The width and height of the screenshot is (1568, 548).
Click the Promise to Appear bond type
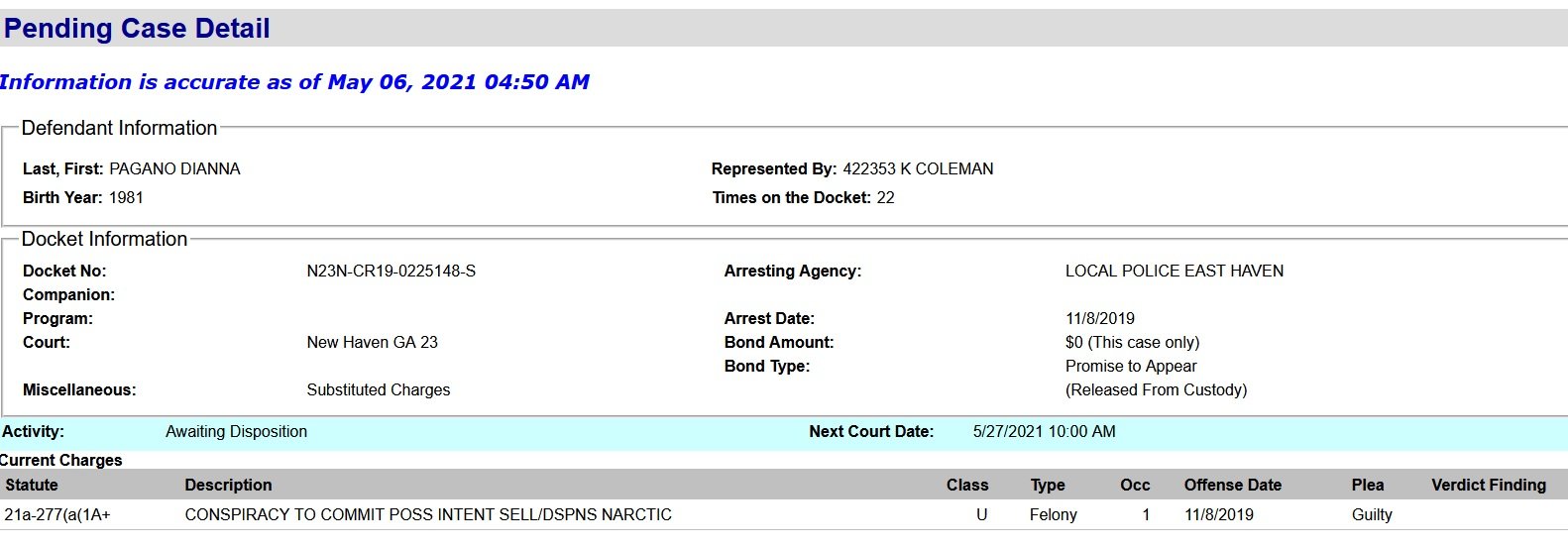(1131, 366)
